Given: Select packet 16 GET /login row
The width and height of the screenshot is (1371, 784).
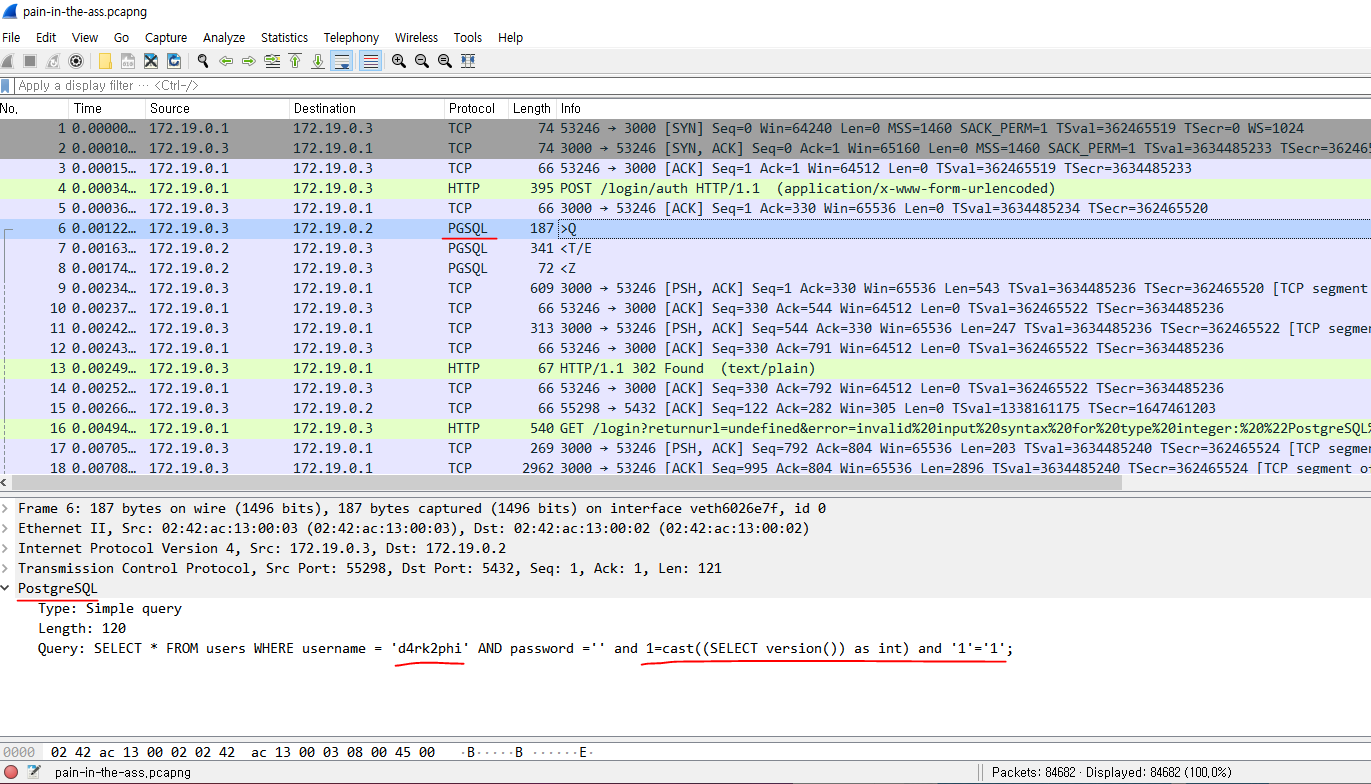Looking at the screenshot, I should (x=685, y=428).
